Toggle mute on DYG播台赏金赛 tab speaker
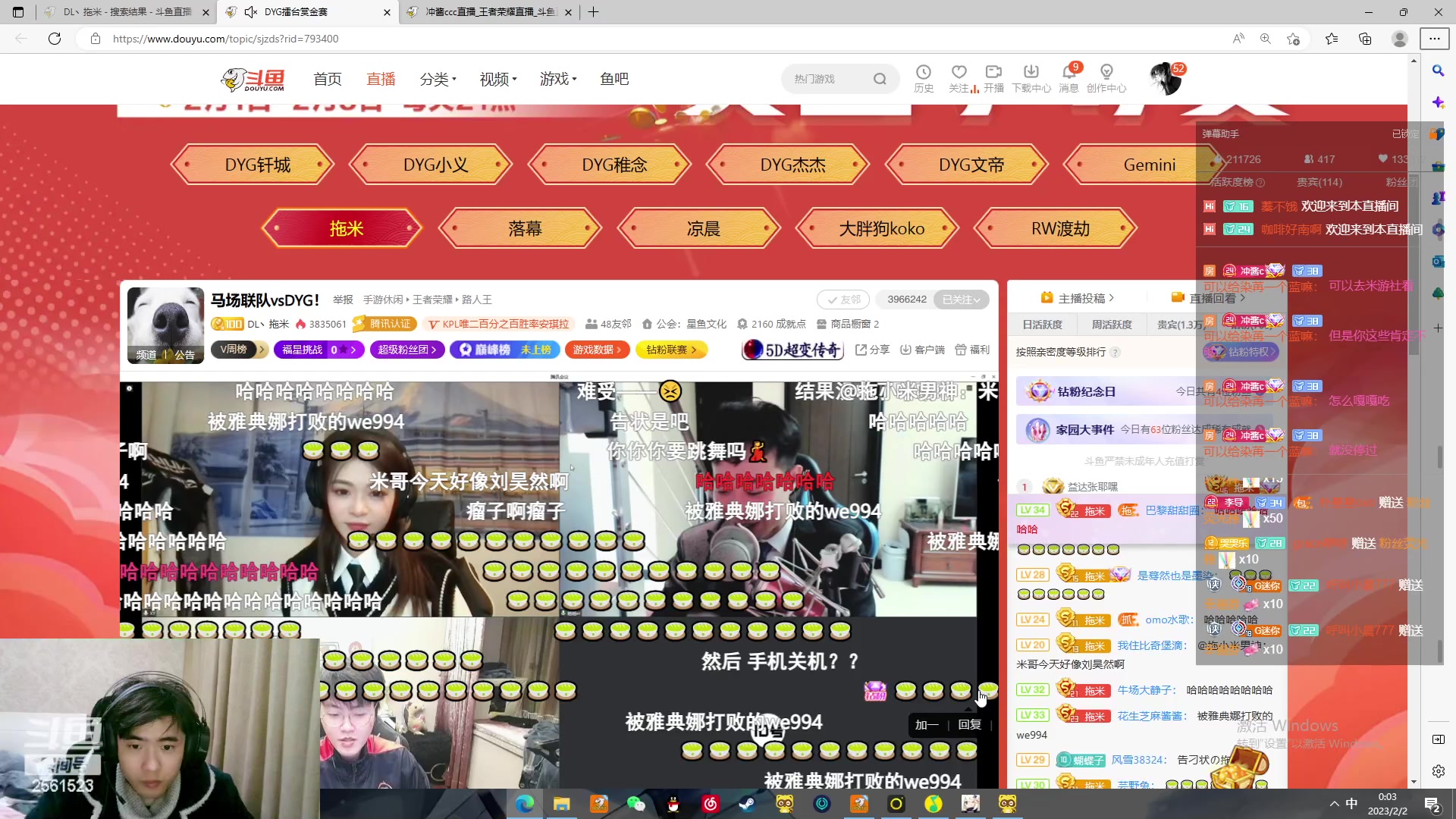Image resolution: width=1456 pixels, height=819 pixels. [250, 12]
